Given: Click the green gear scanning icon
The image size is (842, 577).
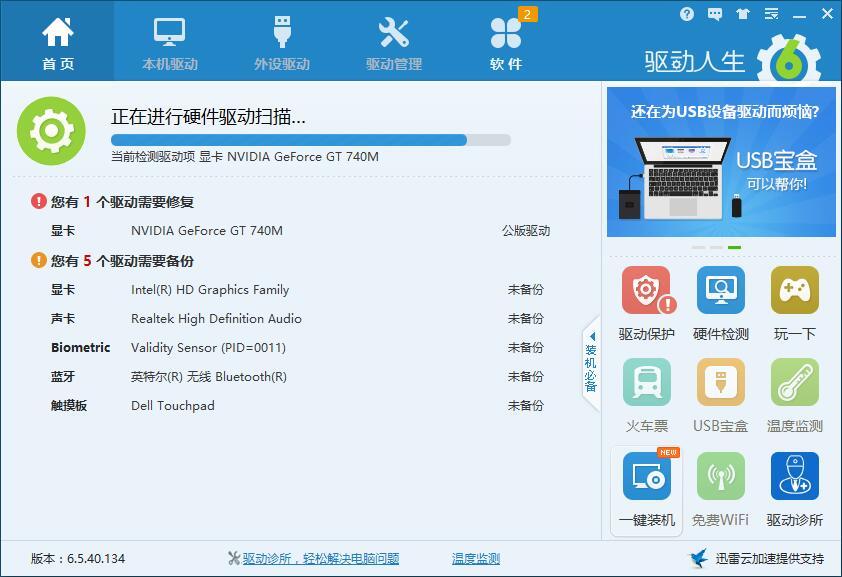Looking at the screenshot, I should point(52,130).
